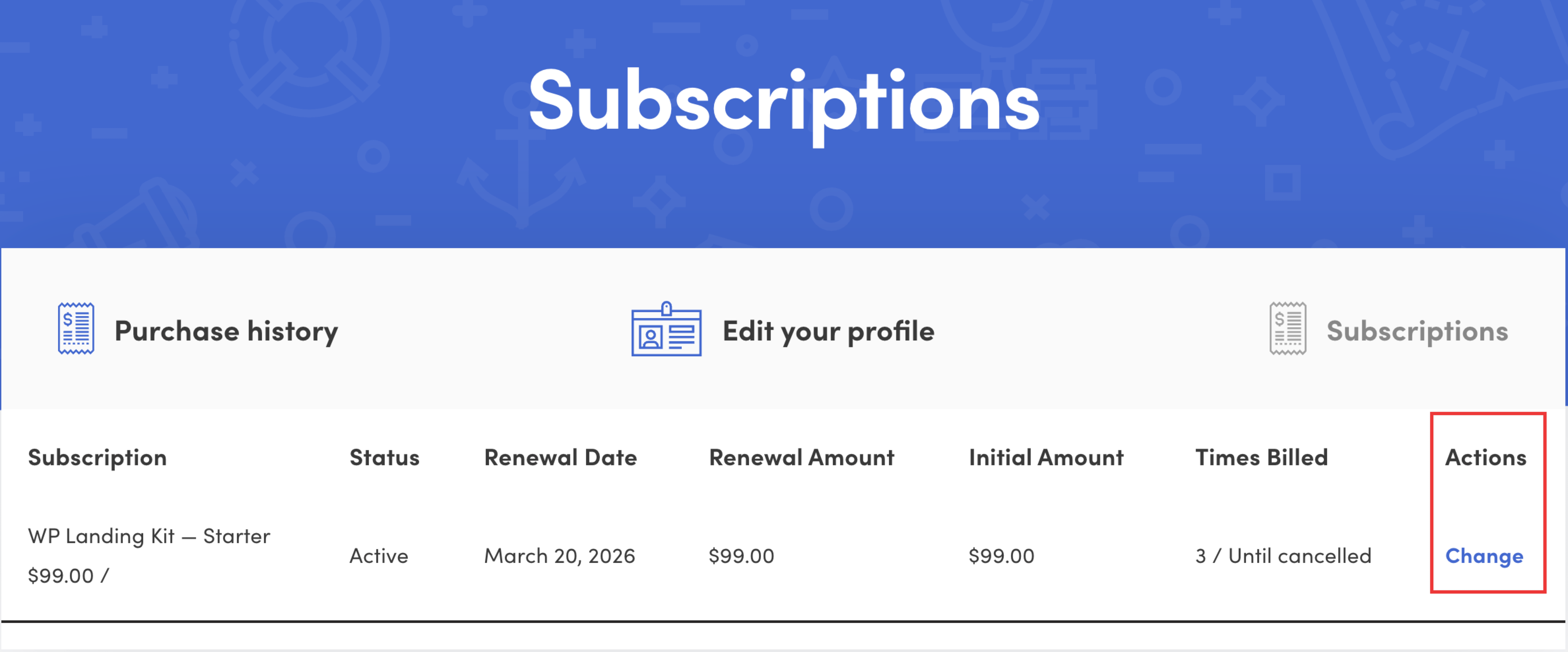Click the Active status label
Viewport: 1568px width, 652px height.
click(x=377, y=556)
